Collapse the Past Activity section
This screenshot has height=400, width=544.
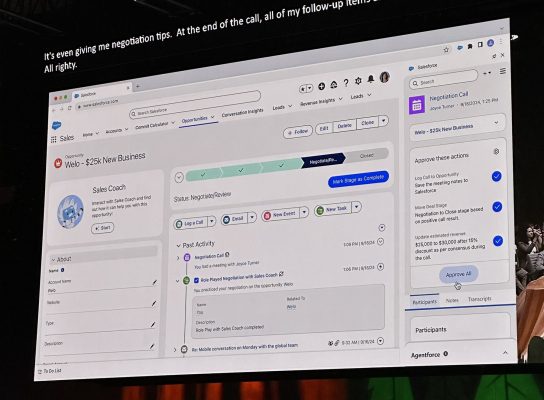click(178, 245)
